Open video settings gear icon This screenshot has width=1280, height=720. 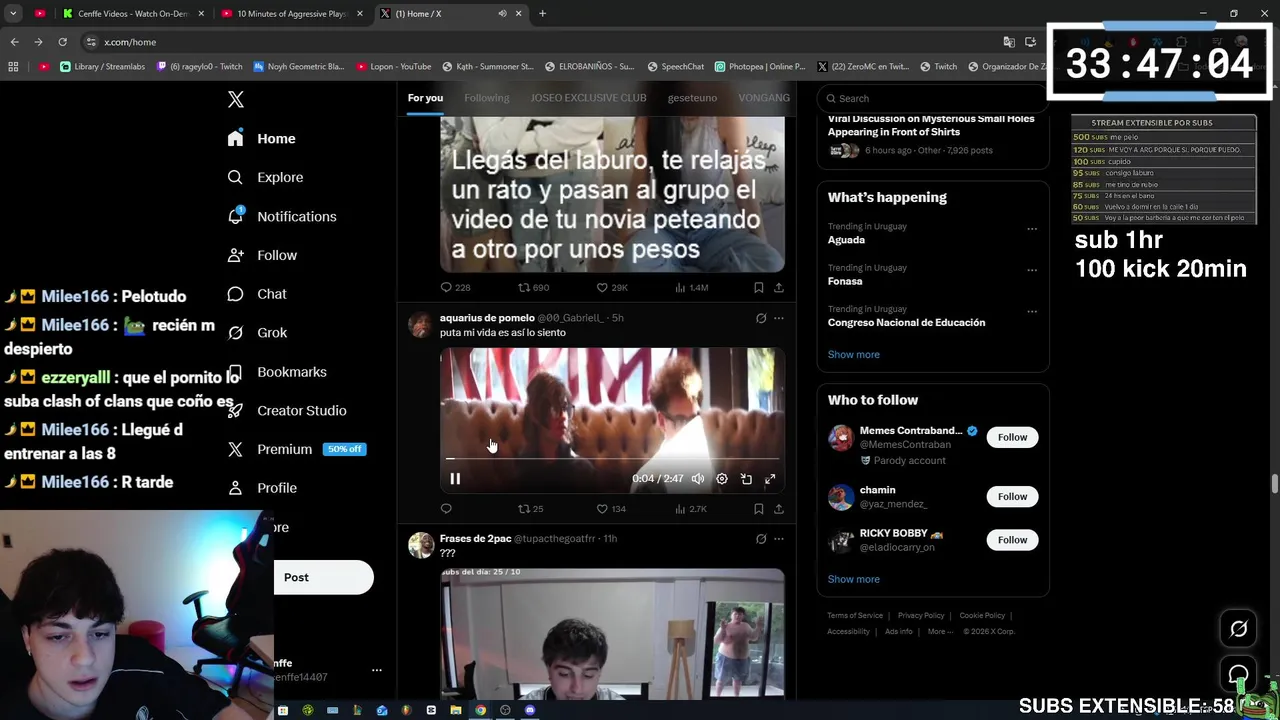click(722, 479)
